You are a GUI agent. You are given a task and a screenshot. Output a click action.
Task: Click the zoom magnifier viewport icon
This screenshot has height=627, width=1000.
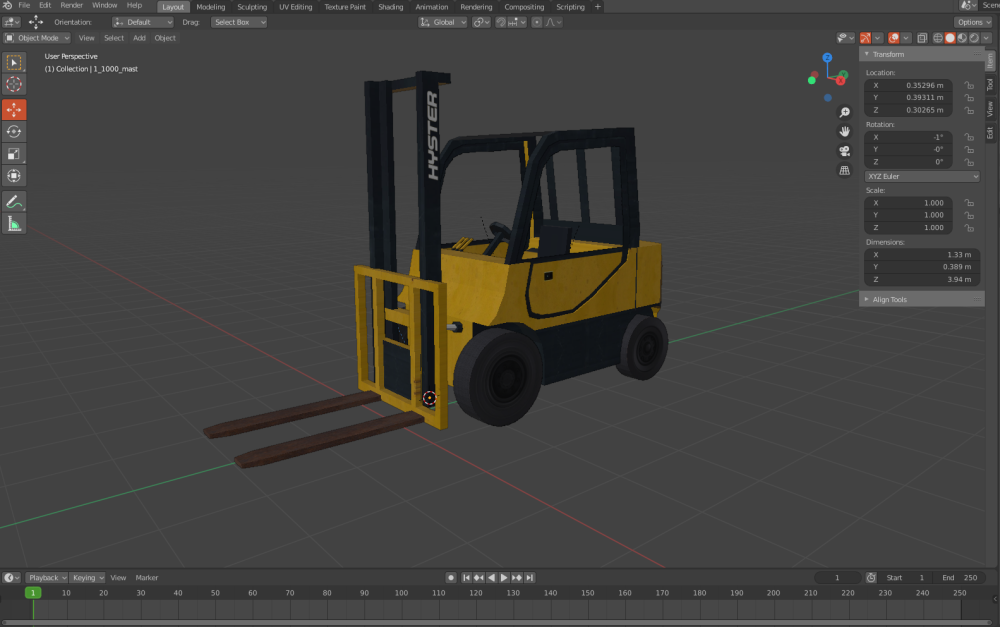tap(845, 113)
